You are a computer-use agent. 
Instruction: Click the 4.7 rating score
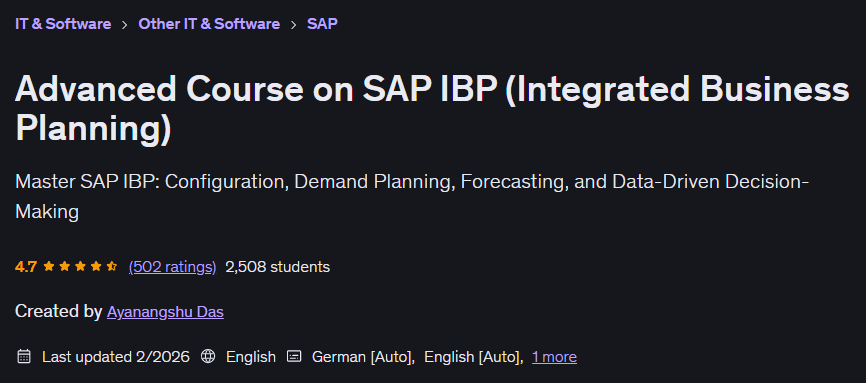tap(26, 267)
